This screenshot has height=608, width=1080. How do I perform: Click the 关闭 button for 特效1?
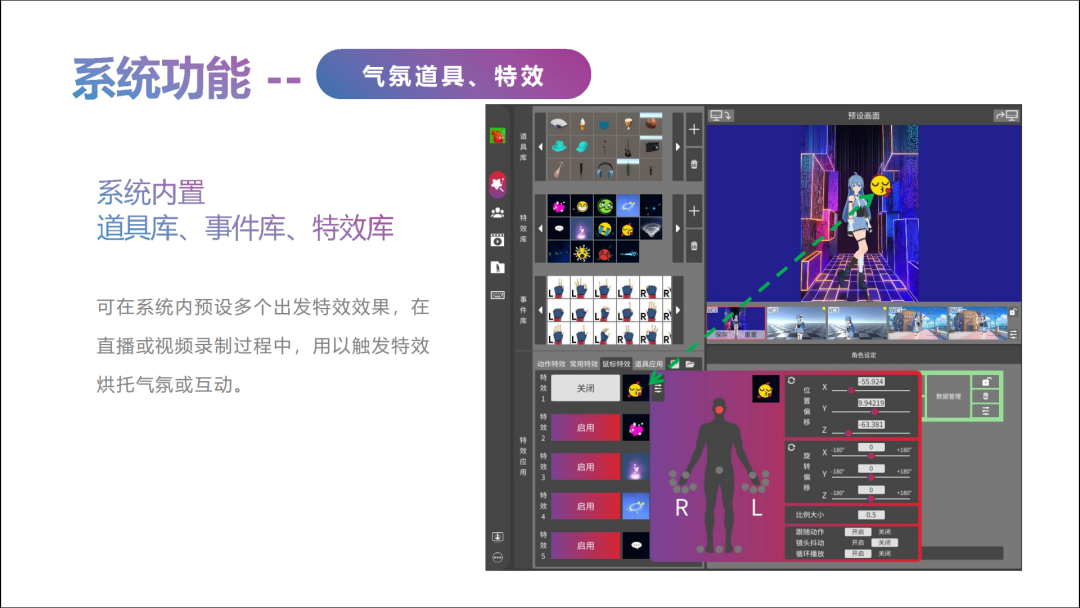point(585,388)
